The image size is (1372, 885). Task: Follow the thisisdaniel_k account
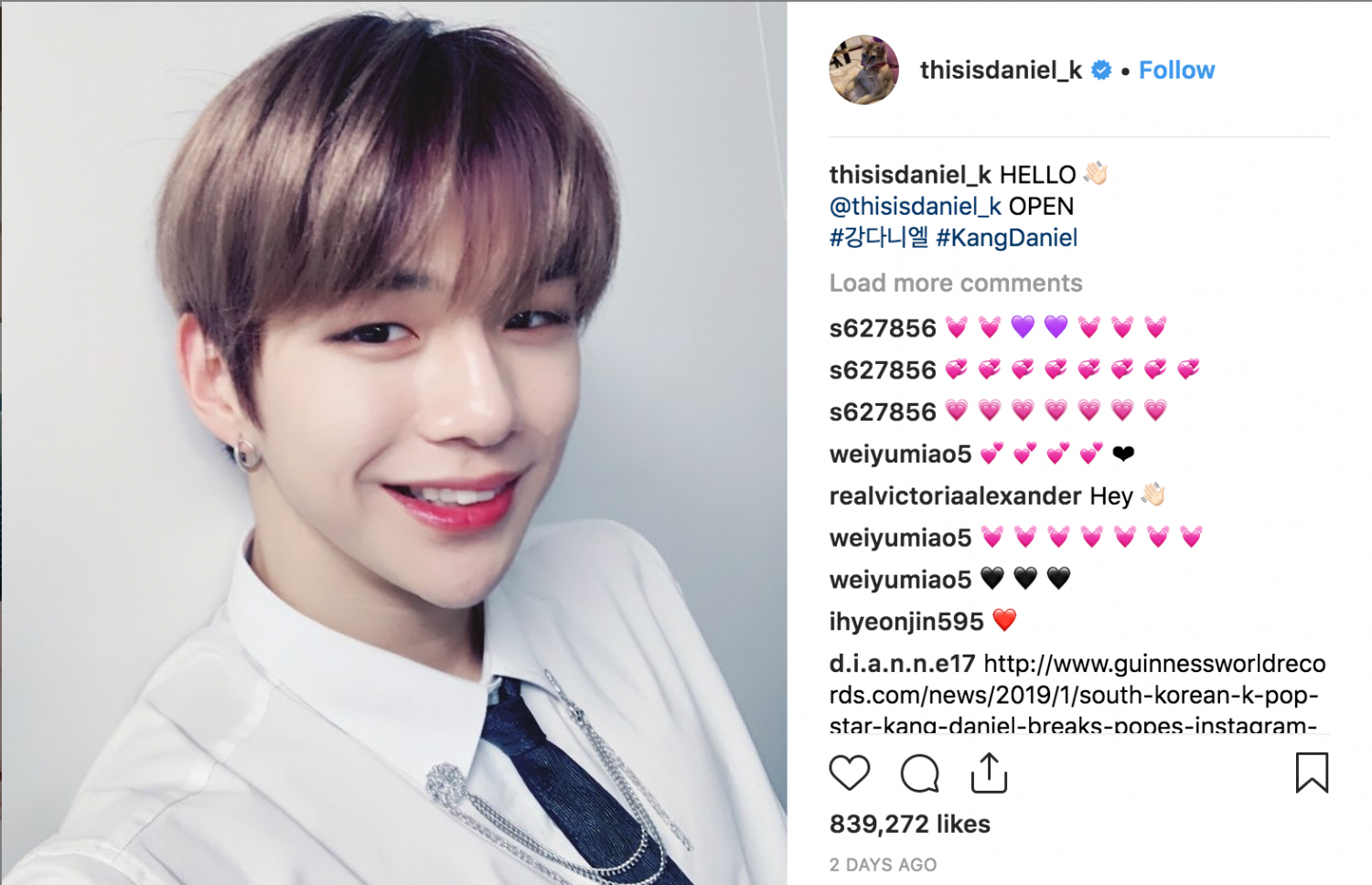(1176, 70)
